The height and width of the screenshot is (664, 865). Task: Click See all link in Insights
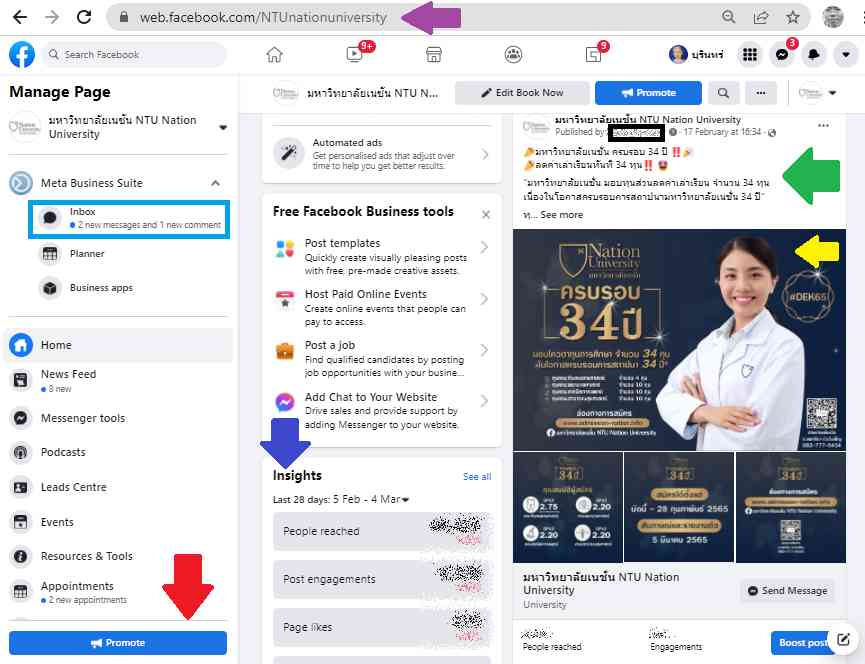pyautogui.click(x=477, y=477)
